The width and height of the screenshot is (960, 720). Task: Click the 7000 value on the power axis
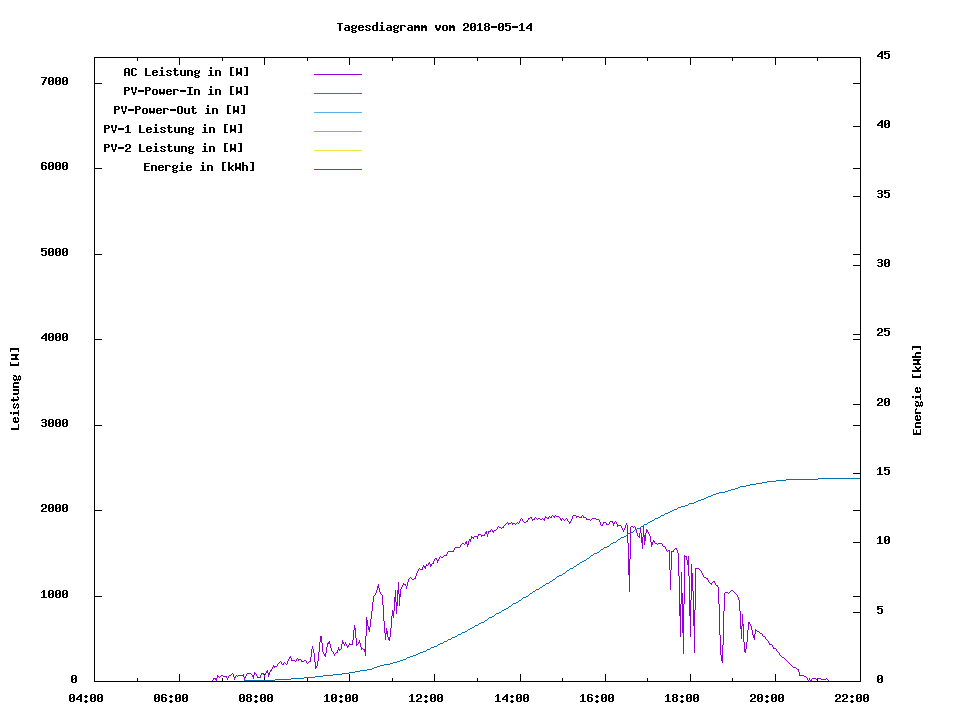(x=53, y=82)
